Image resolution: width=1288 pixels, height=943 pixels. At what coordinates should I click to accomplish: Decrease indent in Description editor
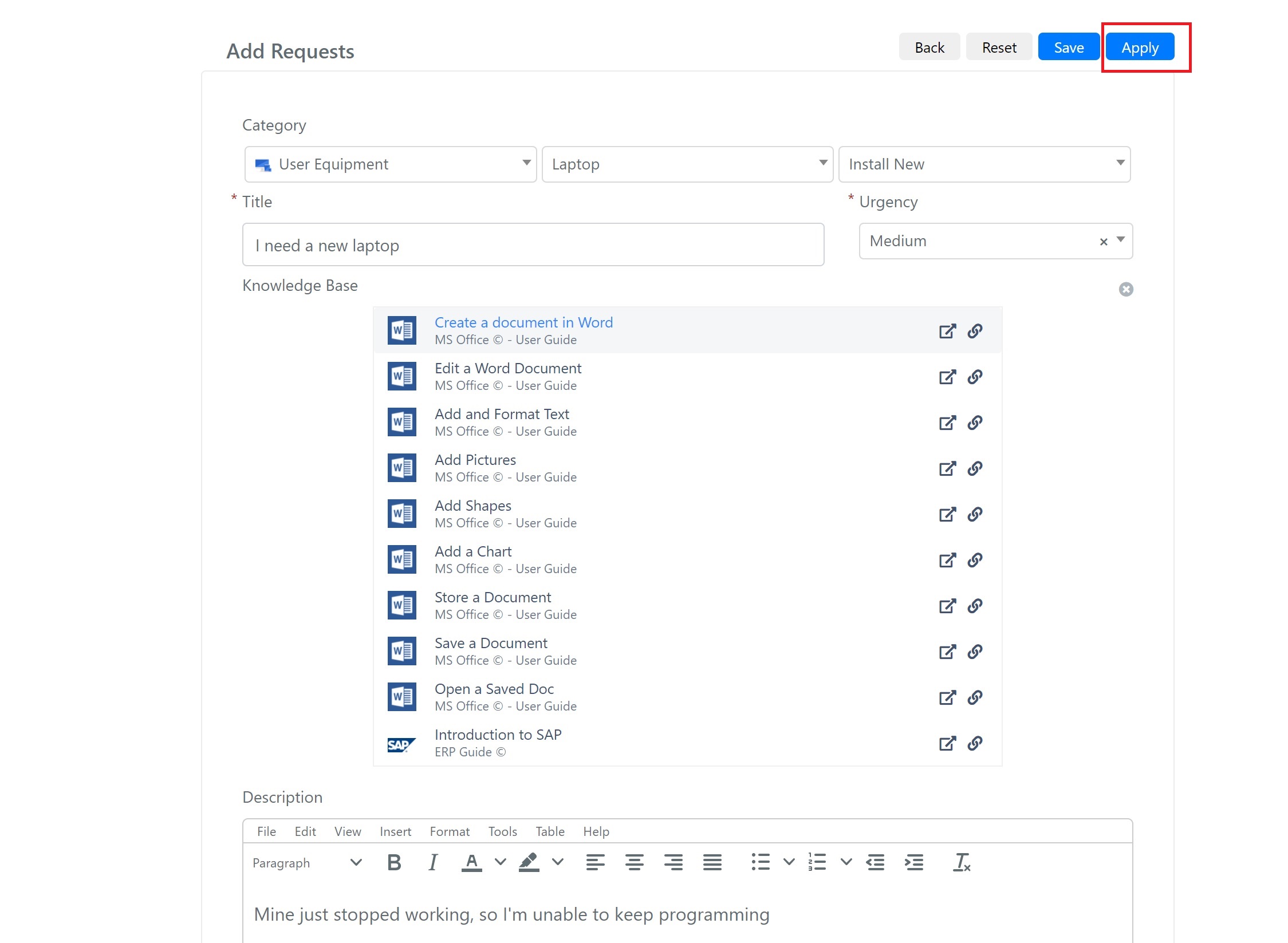876,862
